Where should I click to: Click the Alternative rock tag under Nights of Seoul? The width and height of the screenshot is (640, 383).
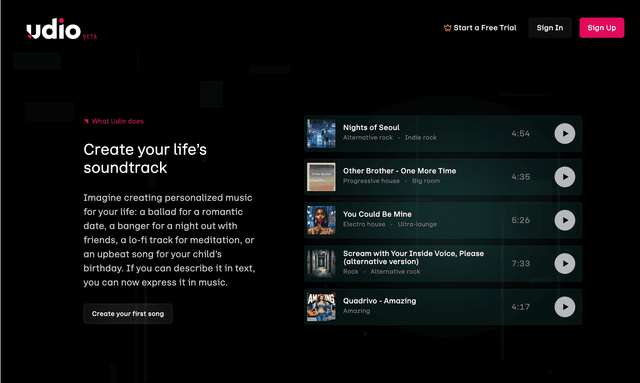tap(368, 138)
